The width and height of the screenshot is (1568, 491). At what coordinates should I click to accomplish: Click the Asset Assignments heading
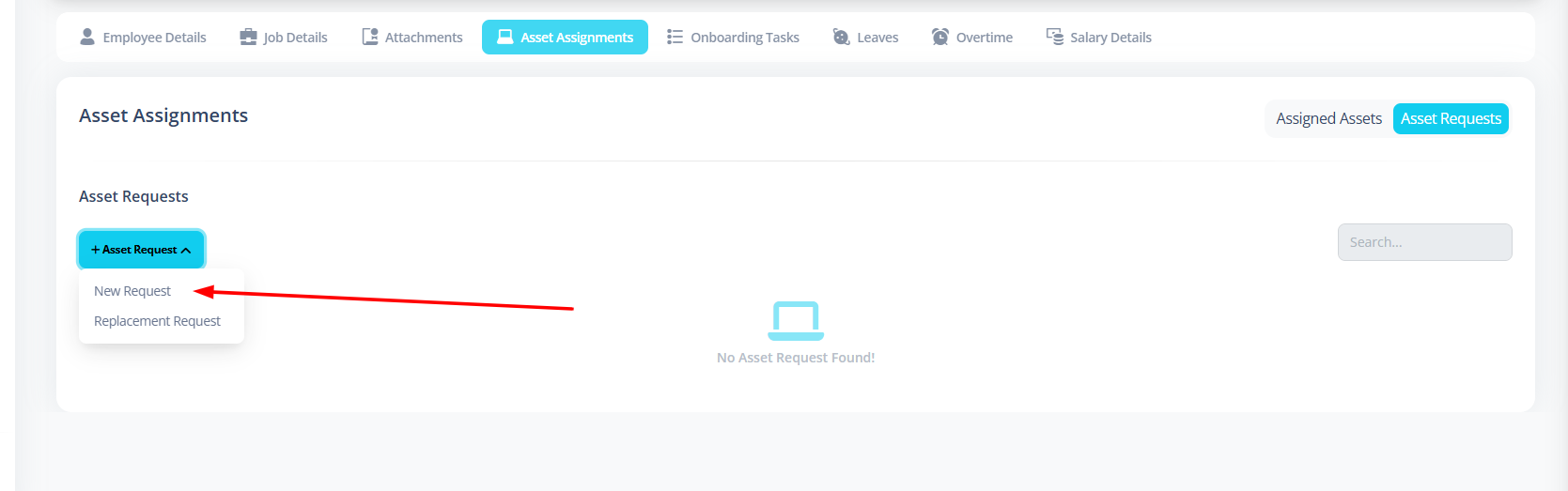pos(163,115)
